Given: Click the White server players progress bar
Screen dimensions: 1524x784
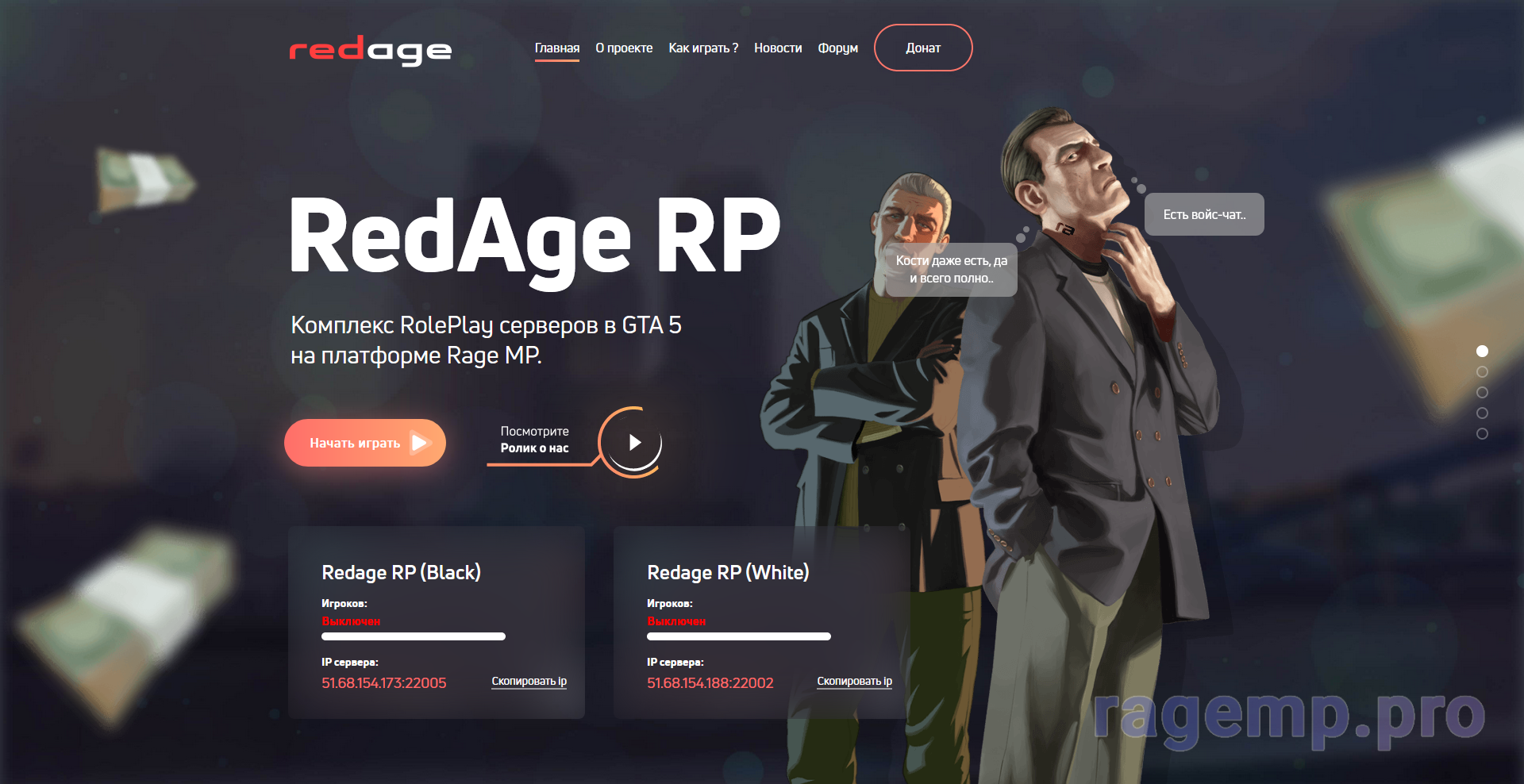Looking at the screenshot, I should coord(739,636).
